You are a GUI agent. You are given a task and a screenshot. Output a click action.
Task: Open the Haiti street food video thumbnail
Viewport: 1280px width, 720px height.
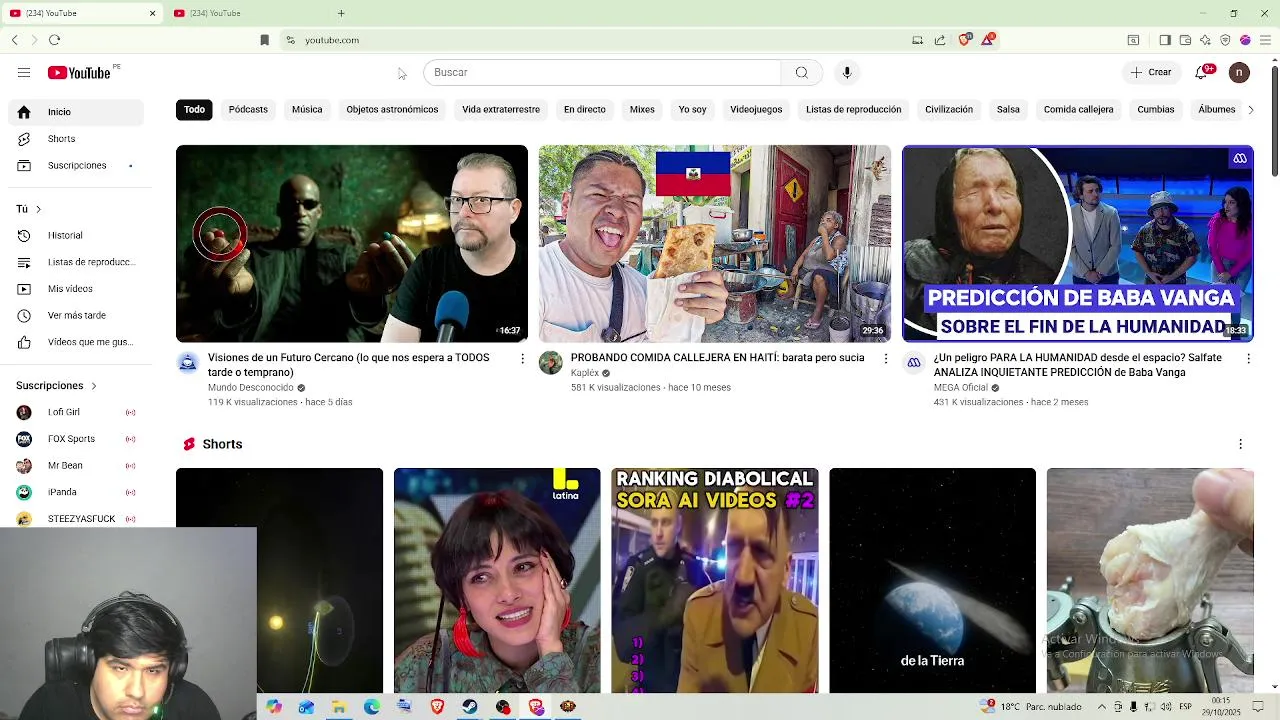coord(715,244)
